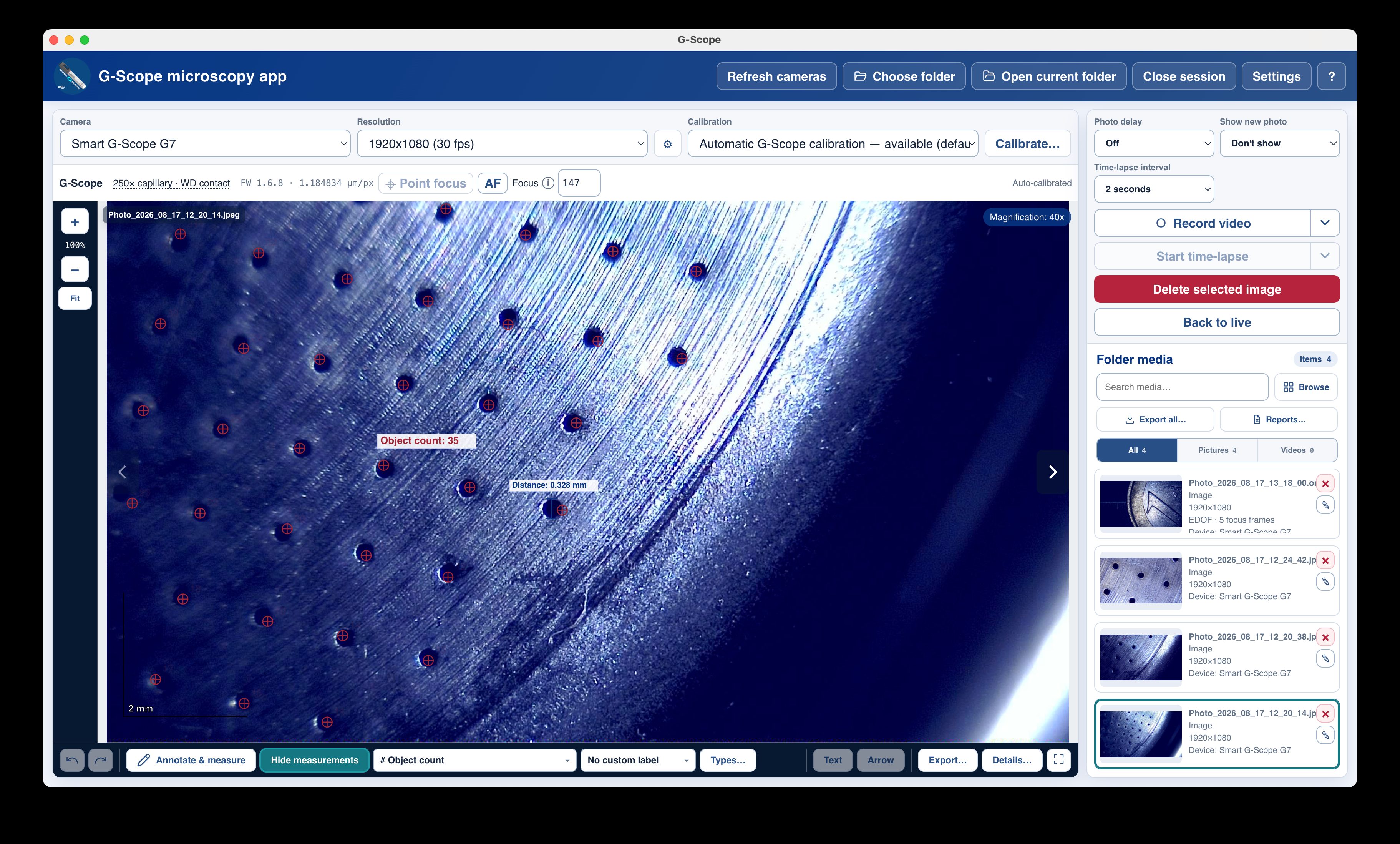
Task: Open image Details...
Action: pos(1011,760)
